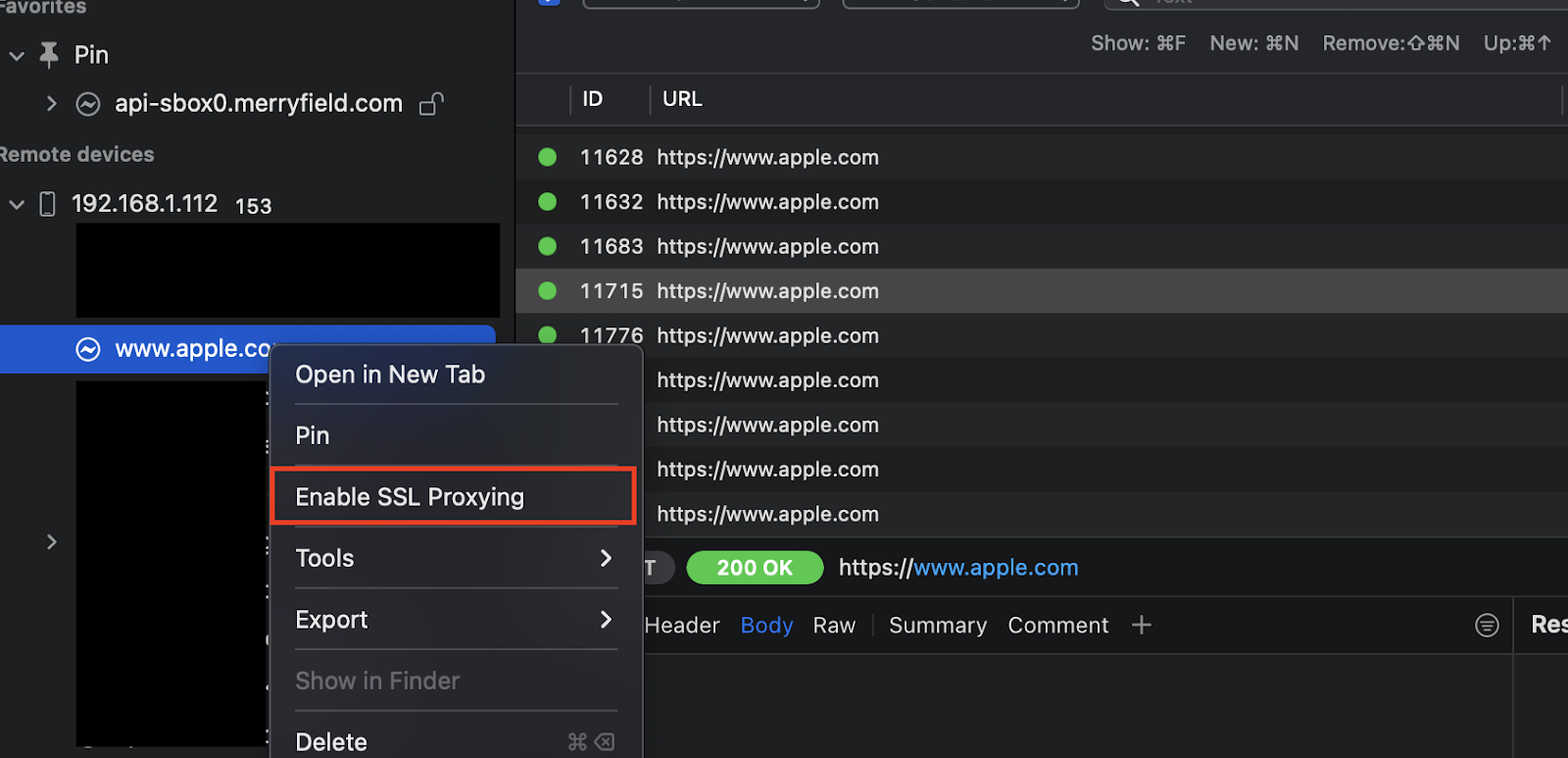1568x758 pixels.
Task: Sort requests by the ID column header
Action: pos(593,99)
